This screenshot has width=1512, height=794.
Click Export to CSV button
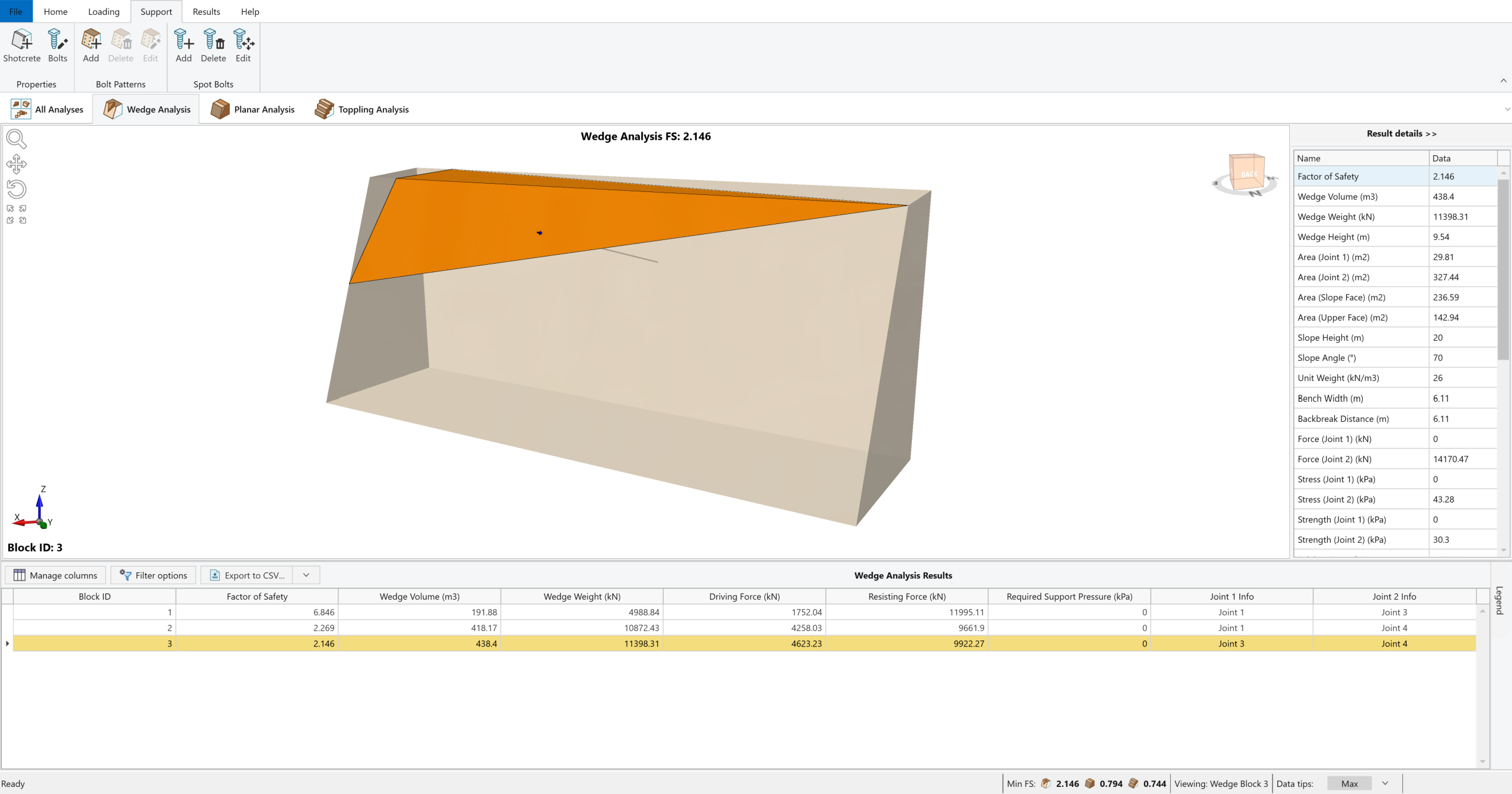[x=247, y=575]
